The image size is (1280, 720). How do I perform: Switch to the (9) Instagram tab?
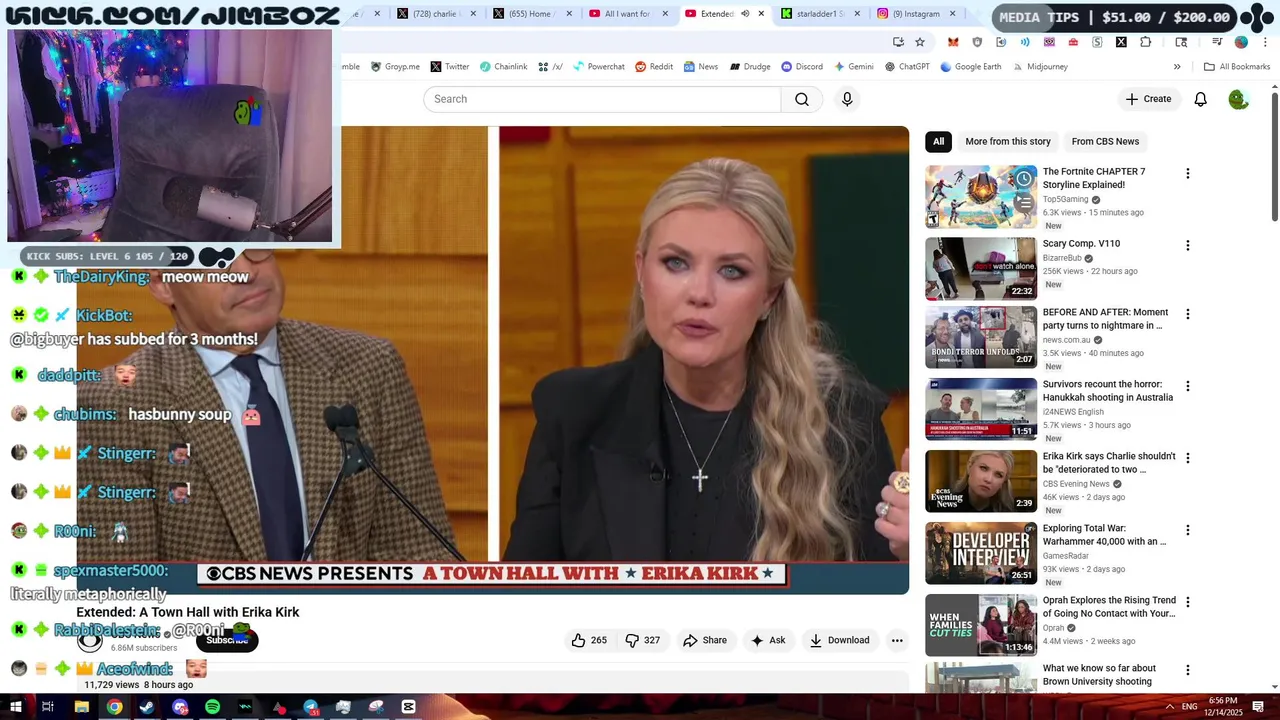(915, 14)
